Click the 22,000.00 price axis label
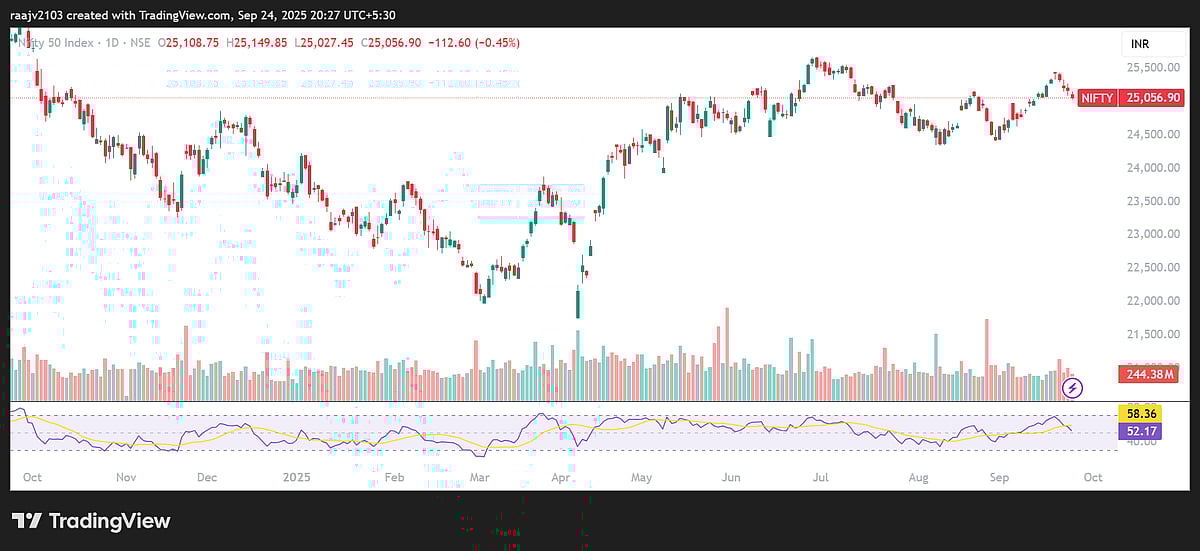 tap(1153, 301)
